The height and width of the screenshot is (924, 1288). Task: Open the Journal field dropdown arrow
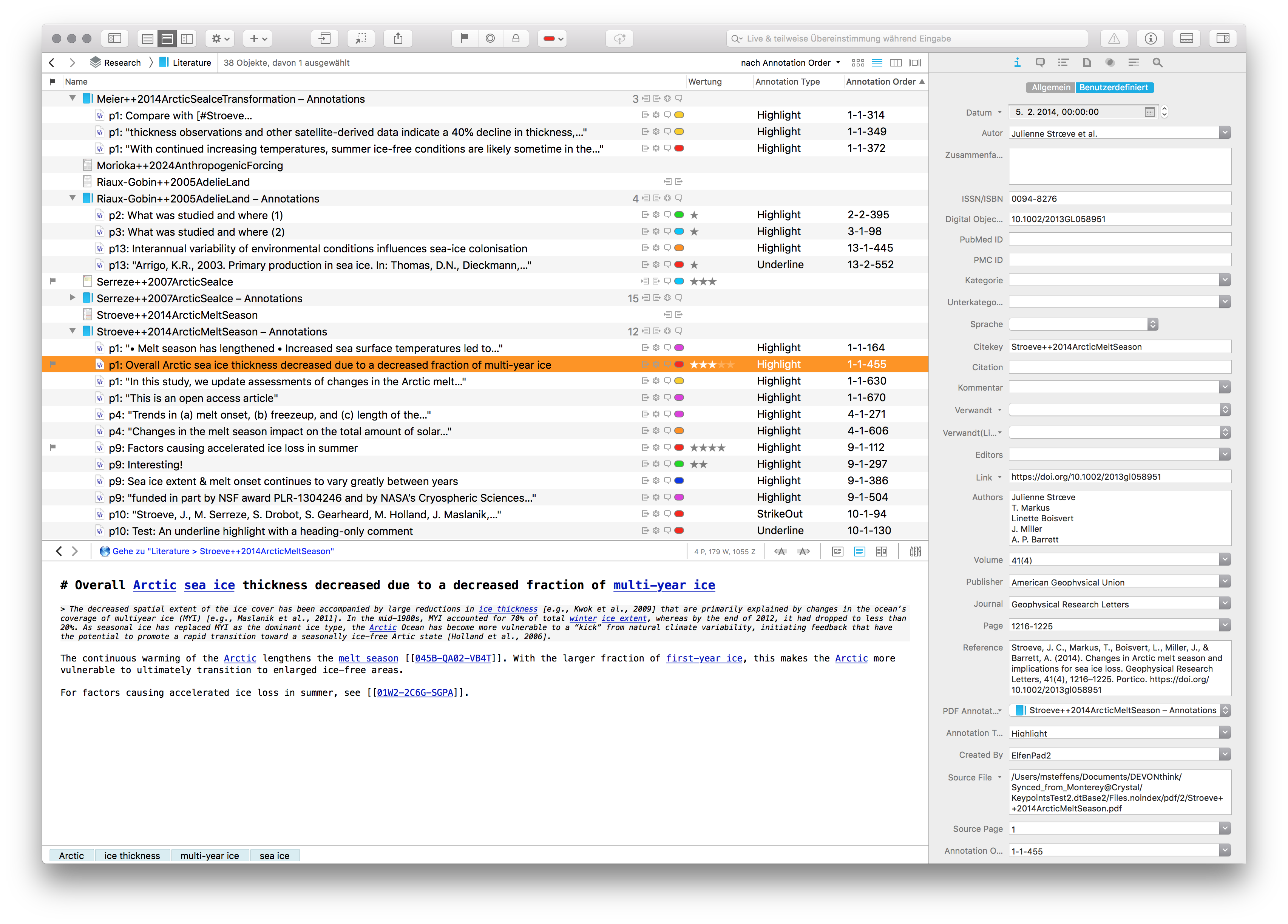tap(1225, 604)
